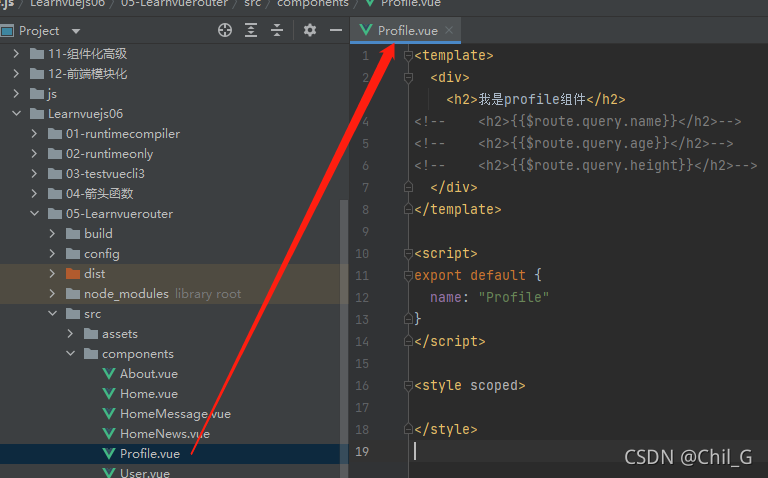Click the Profile.vue breadcrumb segment
Viewport: 768px width, 478px height.
(410, 3)
